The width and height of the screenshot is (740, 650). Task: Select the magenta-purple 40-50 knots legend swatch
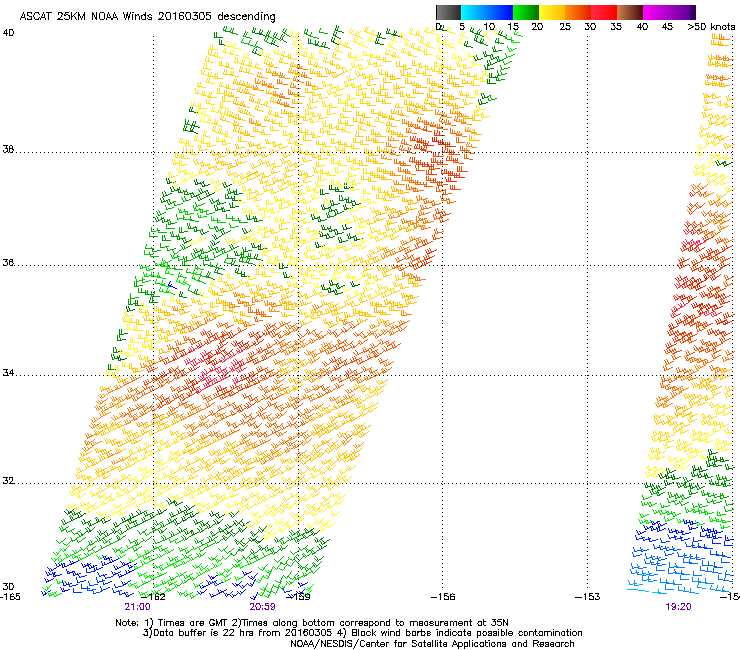669,12
